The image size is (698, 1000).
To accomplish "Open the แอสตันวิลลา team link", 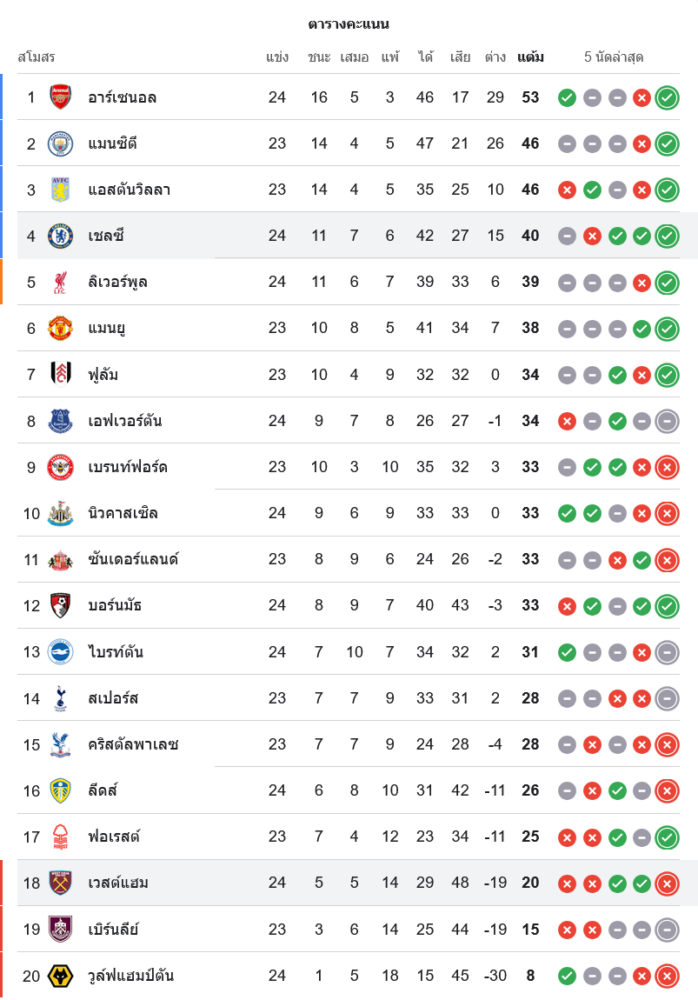I will click(129, 189).
